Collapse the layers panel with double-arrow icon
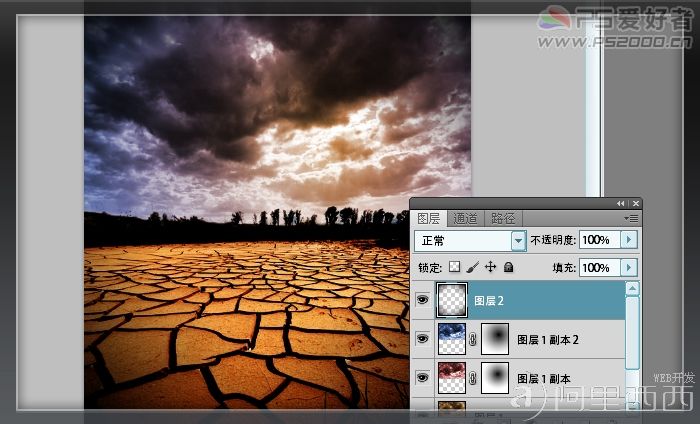The height and width of the screenshot is (424, 700). coord(621,204)
